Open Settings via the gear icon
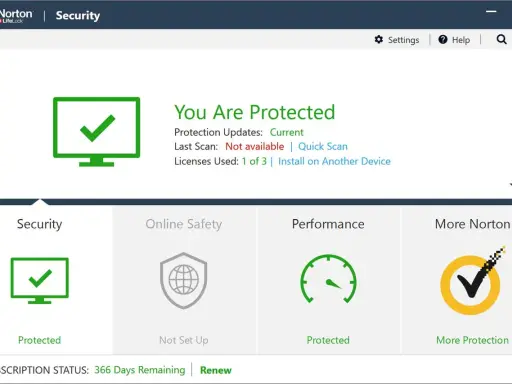 click(x=379, y=40)
